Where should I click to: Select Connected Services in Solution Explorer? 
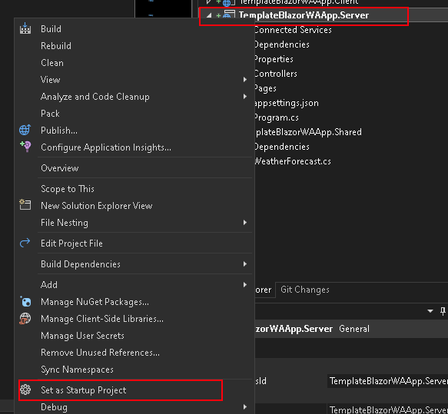(293, 30)
